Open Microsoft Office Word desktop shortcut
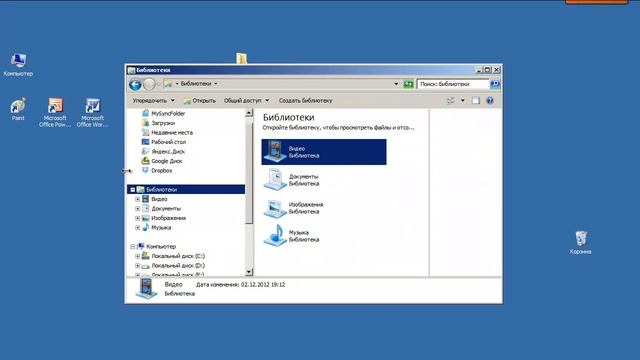The height and width of the screenshot is (360, 640). pyautogui.click(x=93, y=112)
